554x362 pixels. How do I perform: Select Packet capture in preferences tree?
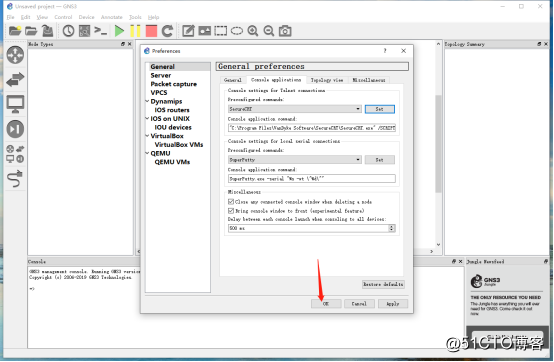[173, 84]
